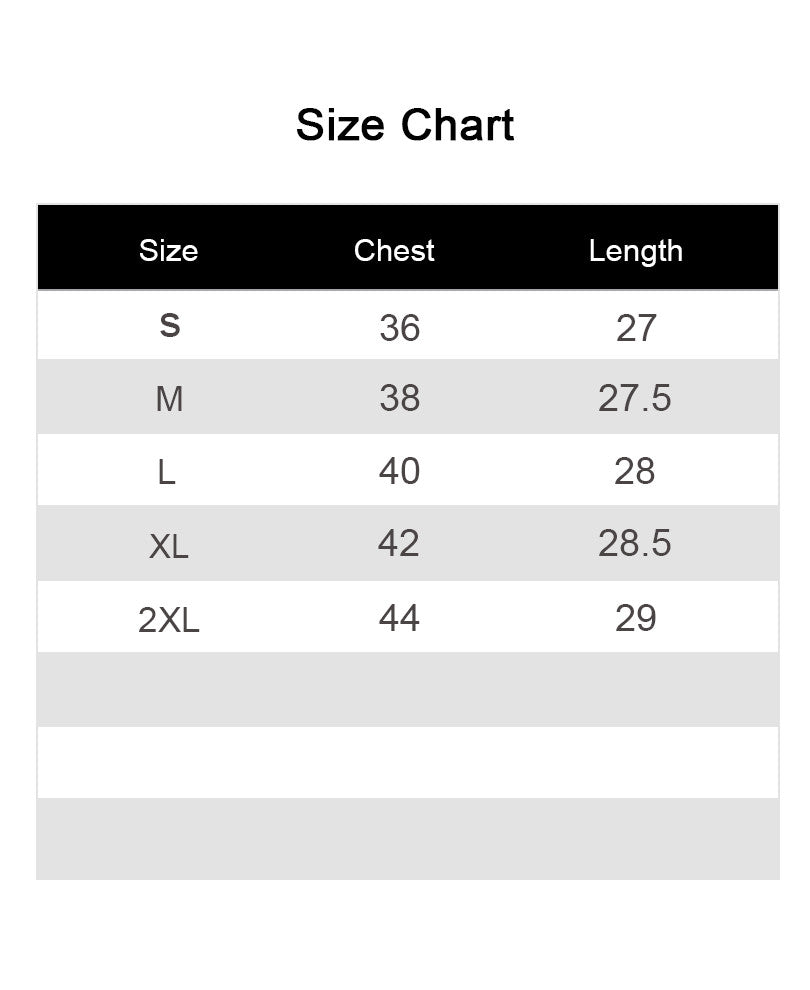Select length value 28.5
This screenshot has width=810, height=990.
635,543
